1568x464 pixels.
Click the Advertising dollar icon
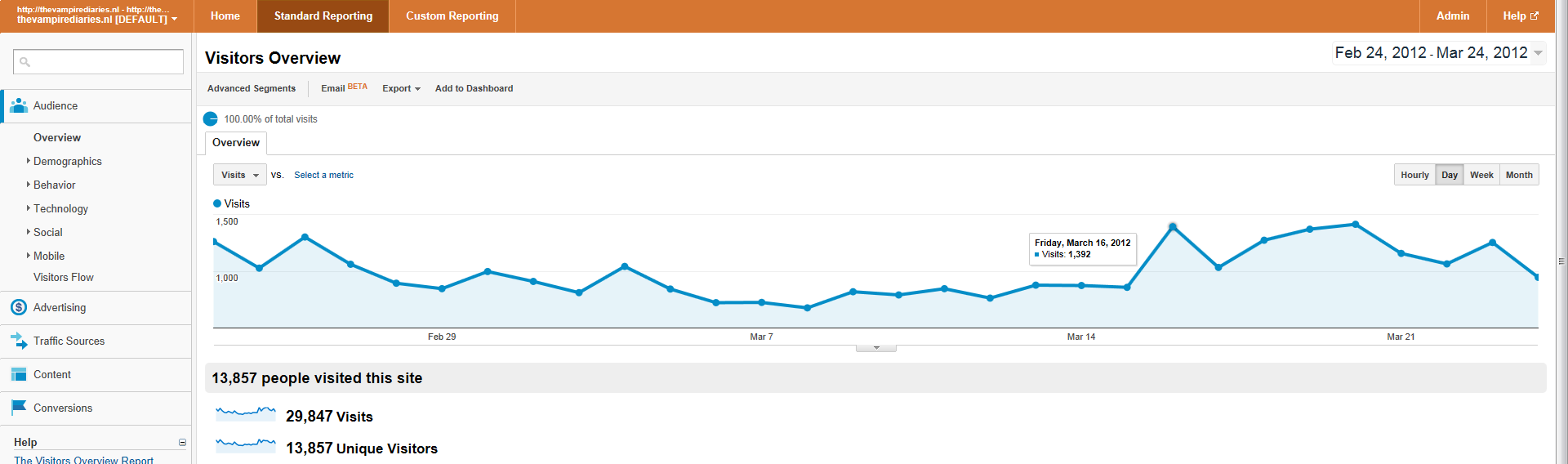click(x=19, y=308)
